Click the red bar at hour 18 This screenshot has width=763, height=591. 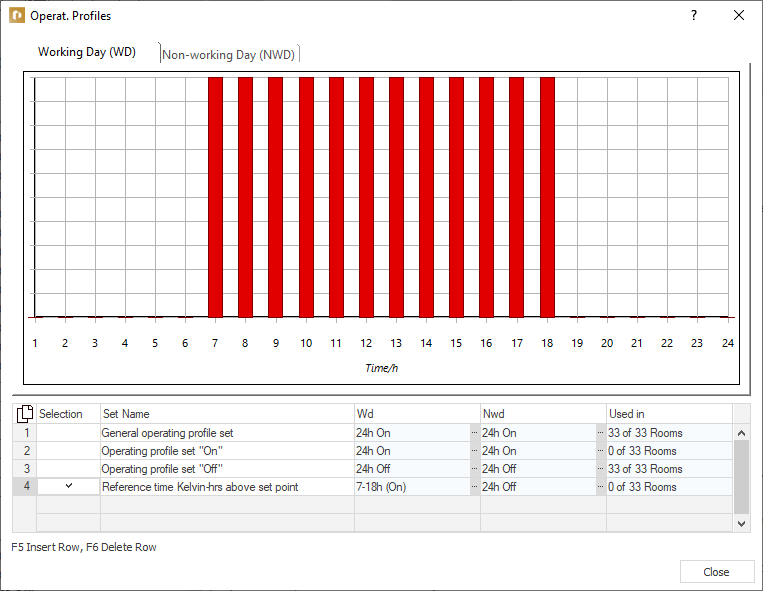pyautogui.click(x=547, y=197)
